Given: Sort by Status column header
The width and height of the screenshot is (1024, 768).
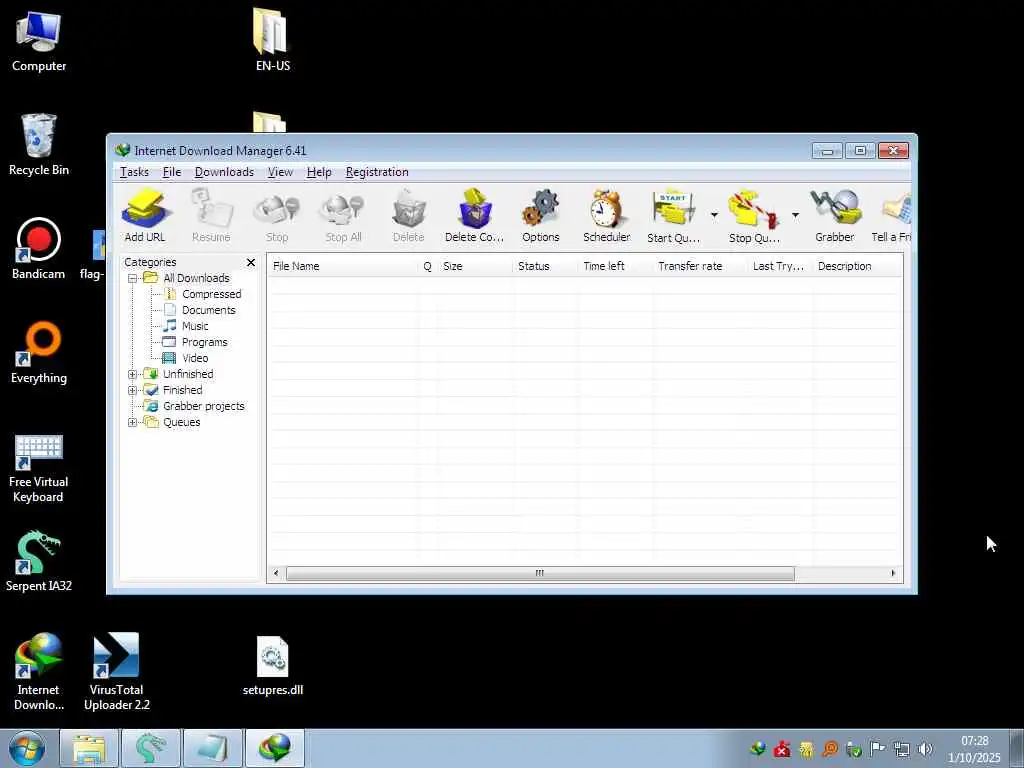Looking at the screenshot, I should 545,266.
